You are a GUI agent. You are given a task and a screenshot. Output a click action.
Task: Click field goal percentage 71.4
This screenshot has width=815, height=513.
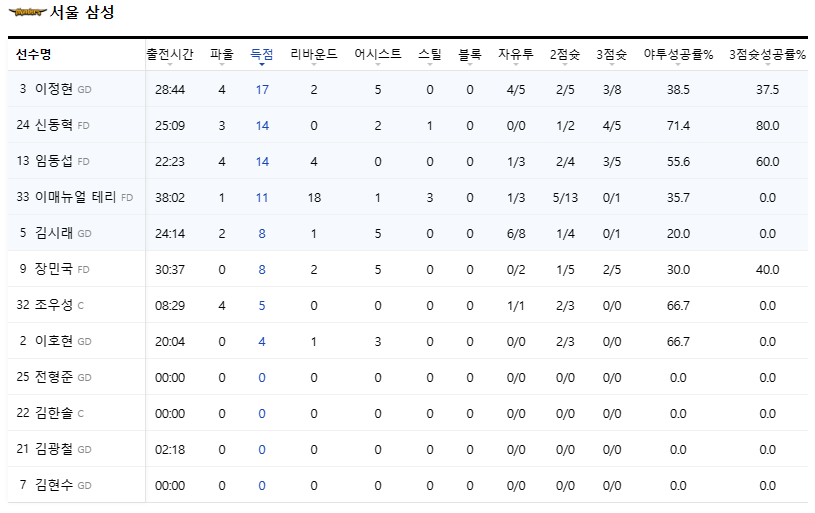pyautogui.click(x=678, y=125)
